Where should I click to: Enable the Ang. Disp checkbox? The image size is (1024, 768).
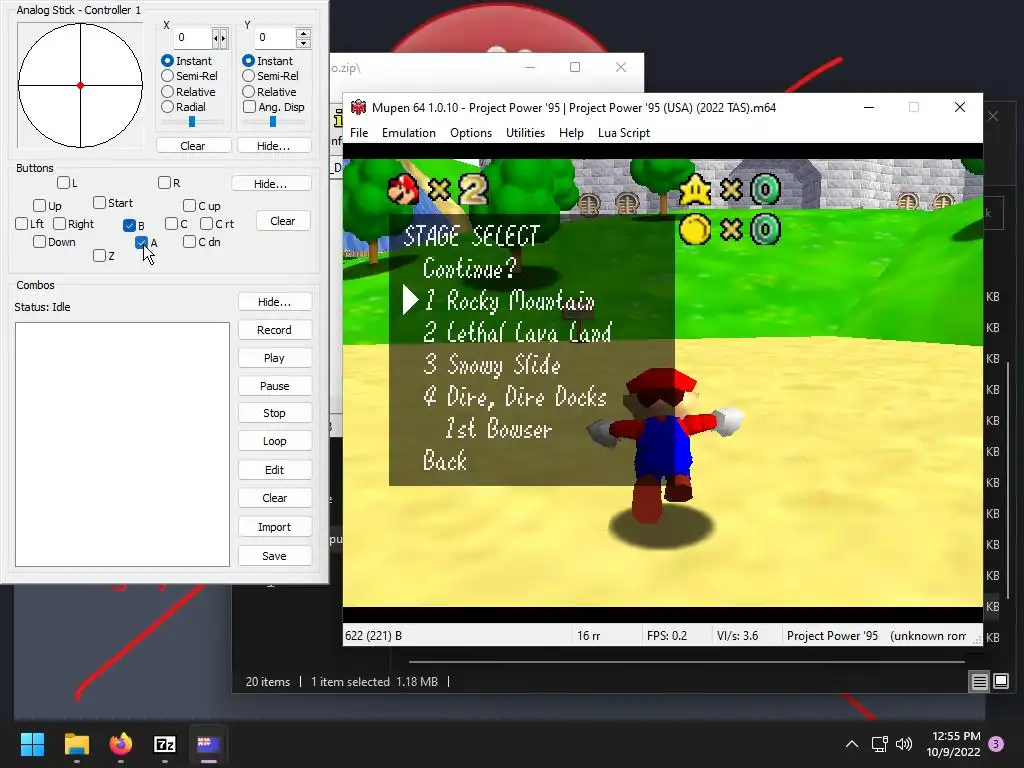tap(249, 106)
